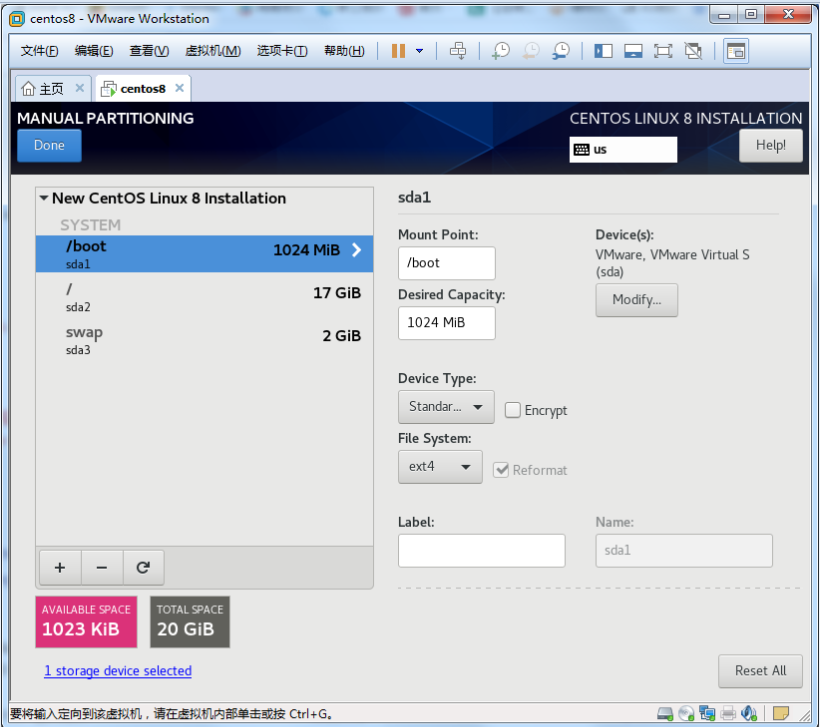Pause the virtual machine with the pause icon
The image size is (820, 727).
[x=398, y=51]
